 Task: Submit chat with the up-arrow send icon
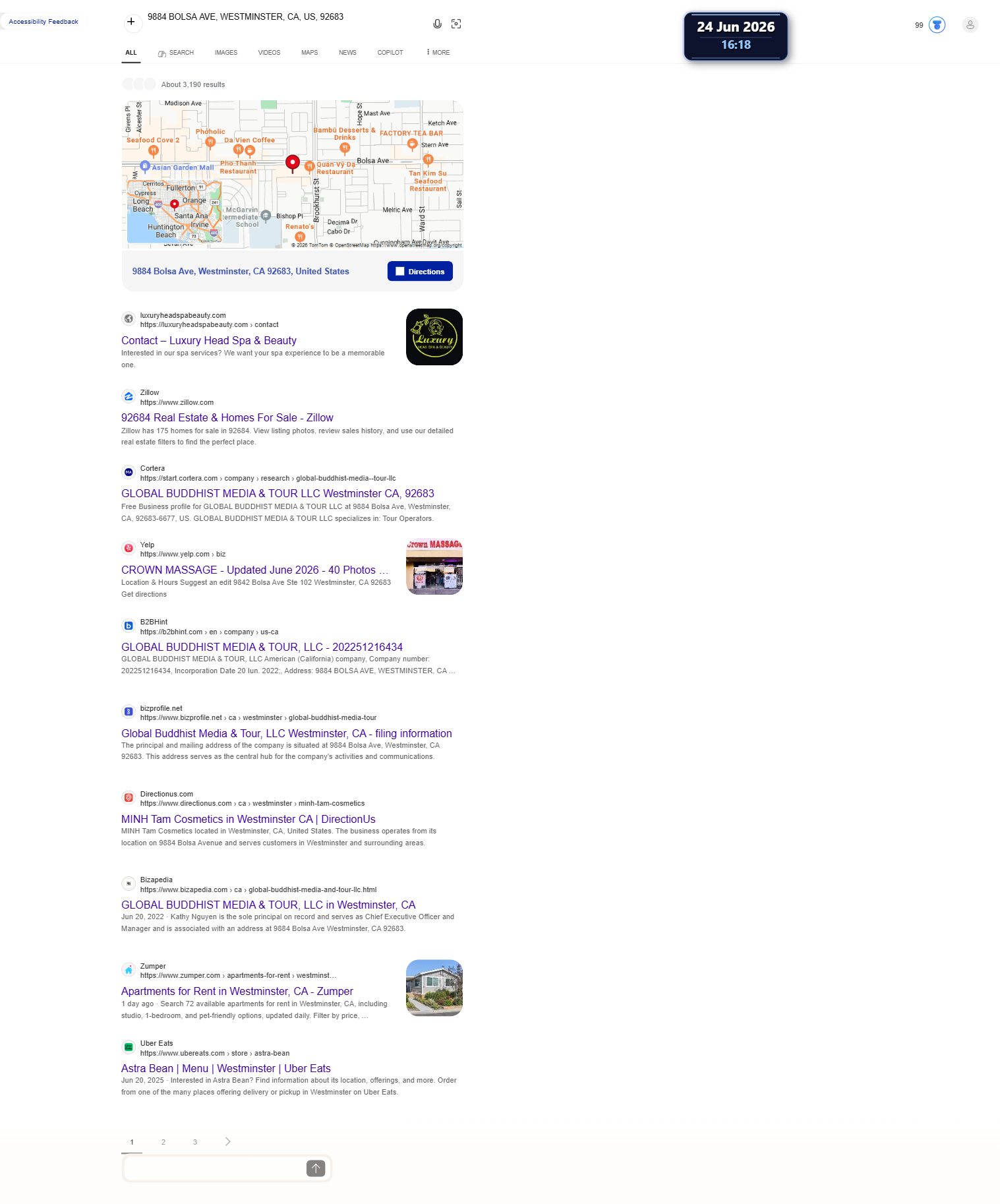[316, 1168]
